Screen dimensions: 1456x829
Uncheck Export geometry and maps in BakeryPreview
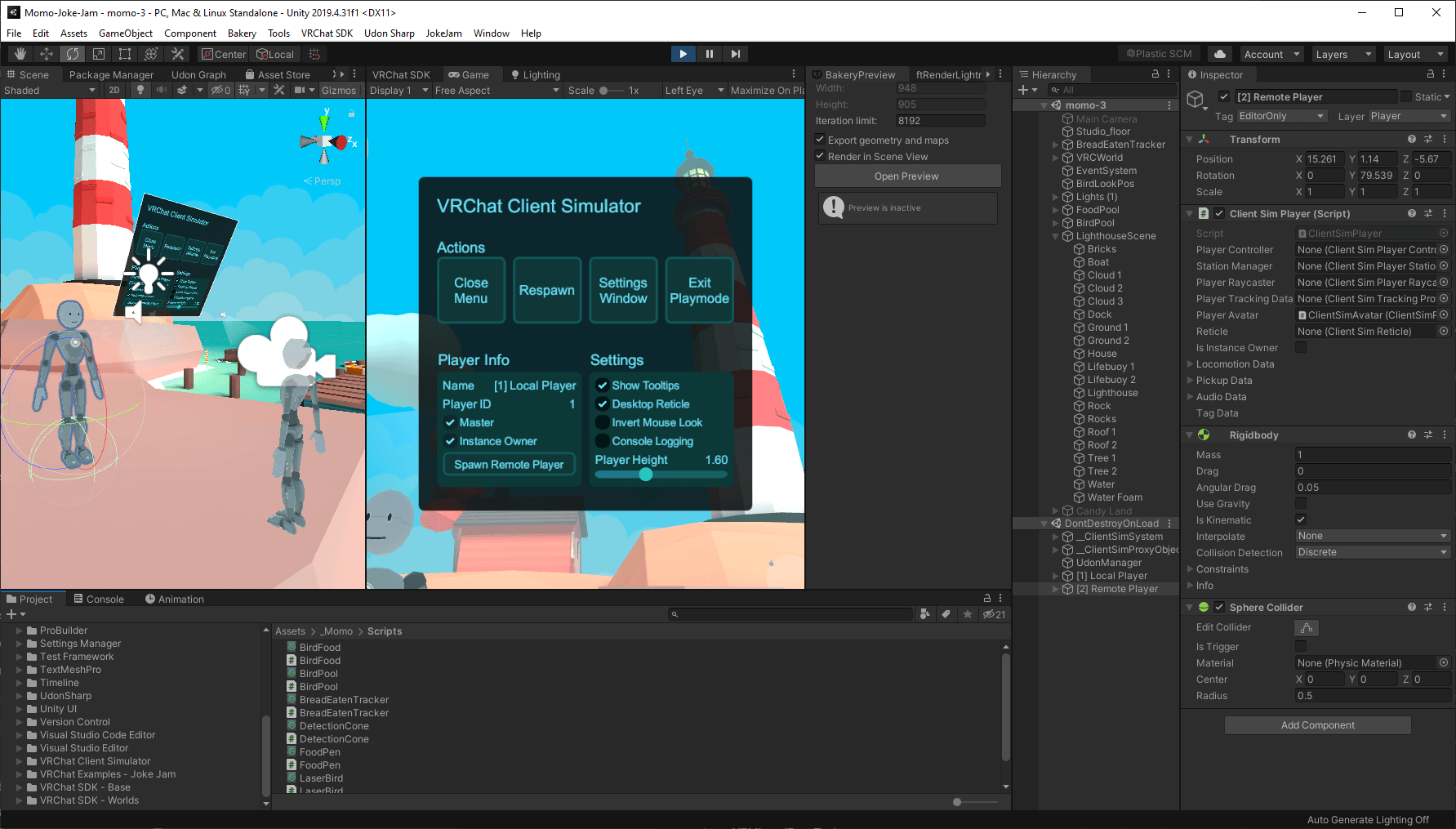coord(820,140)
